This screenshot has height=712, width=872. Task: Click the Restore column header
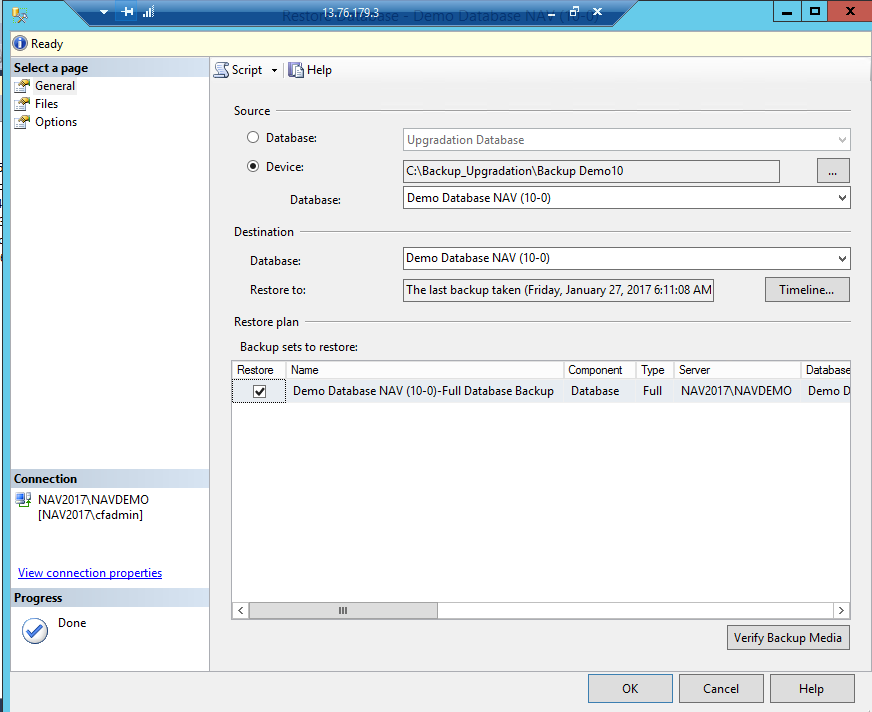[x=259, y=370]
